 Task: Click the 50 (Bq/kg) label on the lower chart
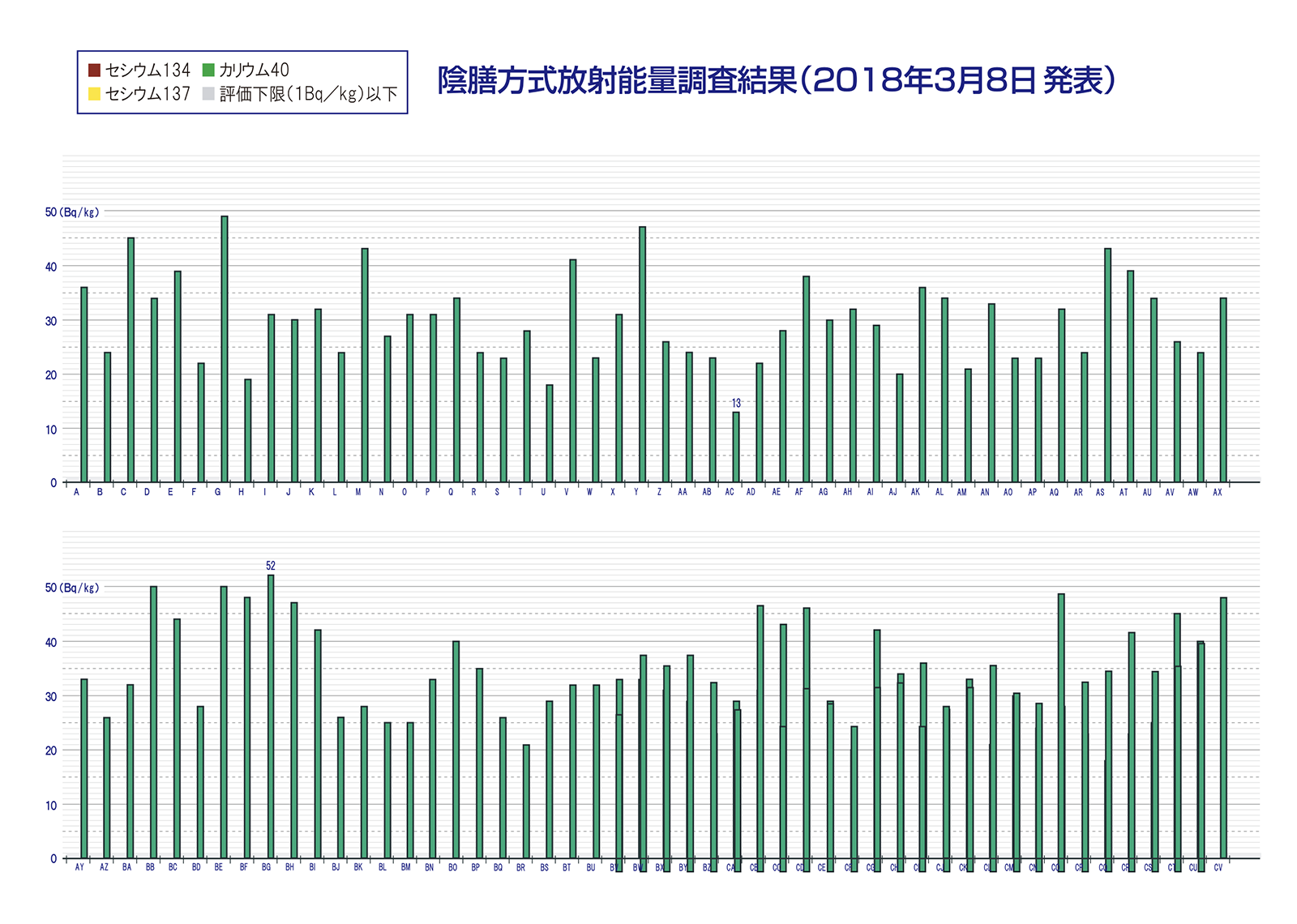[x=72, y=588]
